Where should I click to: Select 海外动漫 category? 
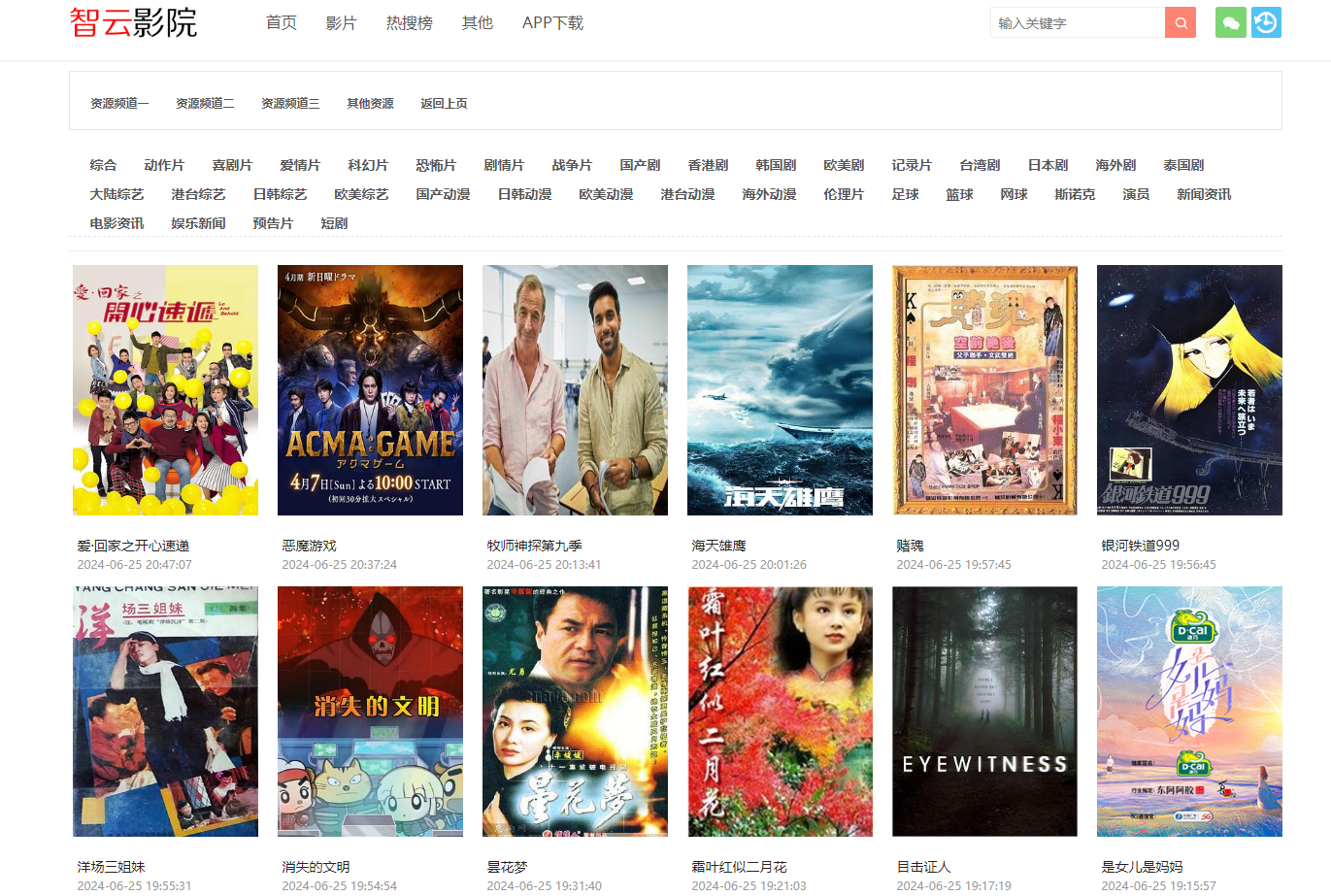pyautogui.click(x=769, y=194)
